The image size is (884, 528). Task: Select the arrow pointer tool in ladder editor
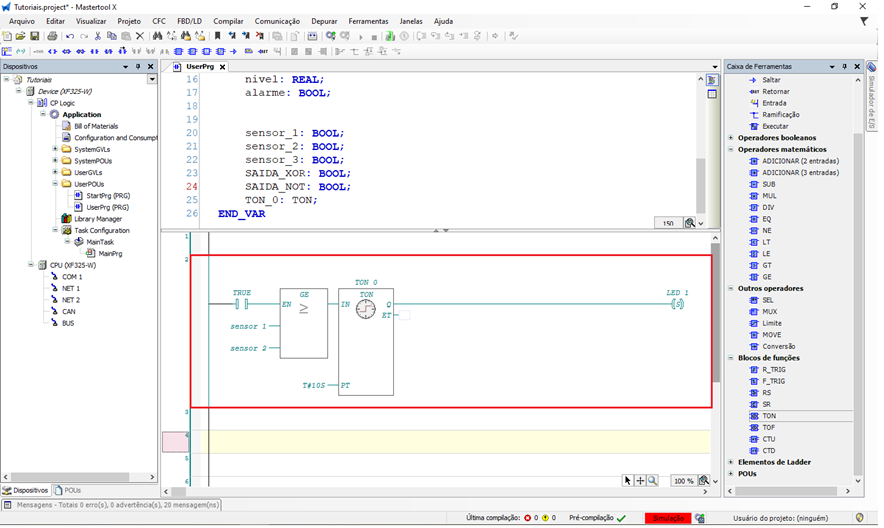(628, 481)
